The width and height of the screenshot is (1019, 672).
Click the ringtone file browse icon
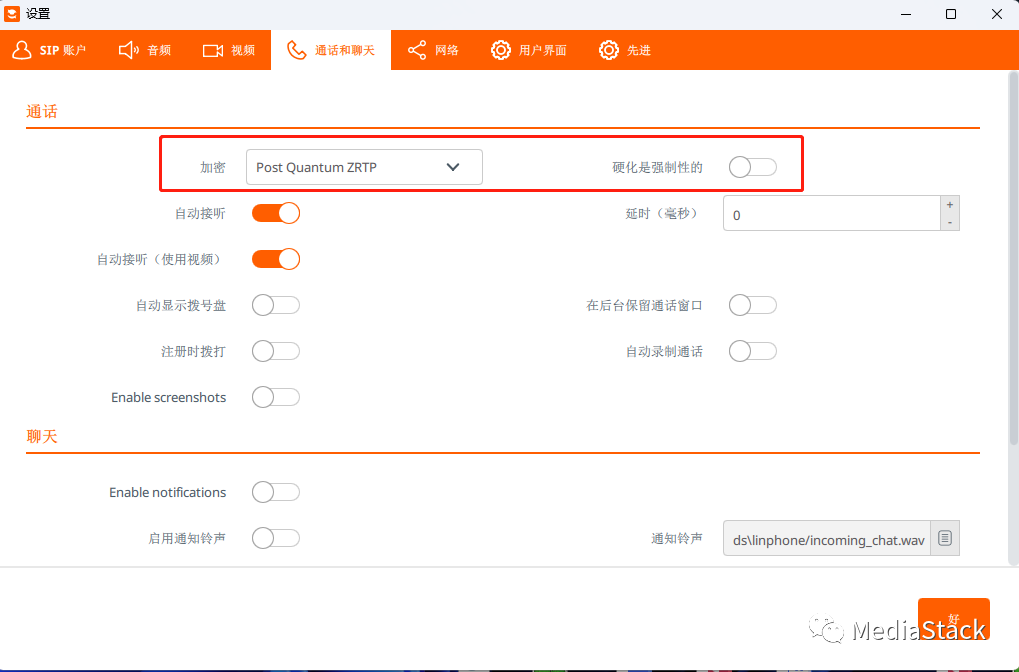click(x=944, y=537)
